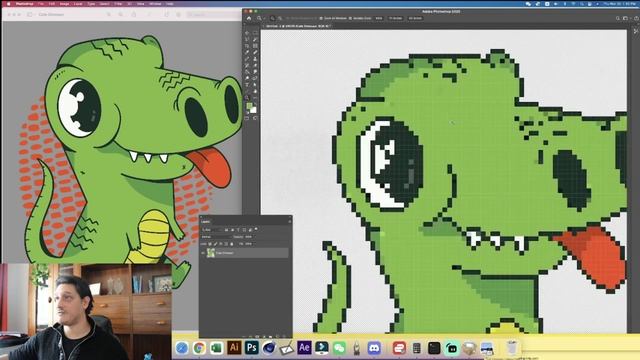The height and width of the screenshot is (360, 640).
Task: Hide the Cute Dinosaur layer
Action: click(x=203, y=253)
